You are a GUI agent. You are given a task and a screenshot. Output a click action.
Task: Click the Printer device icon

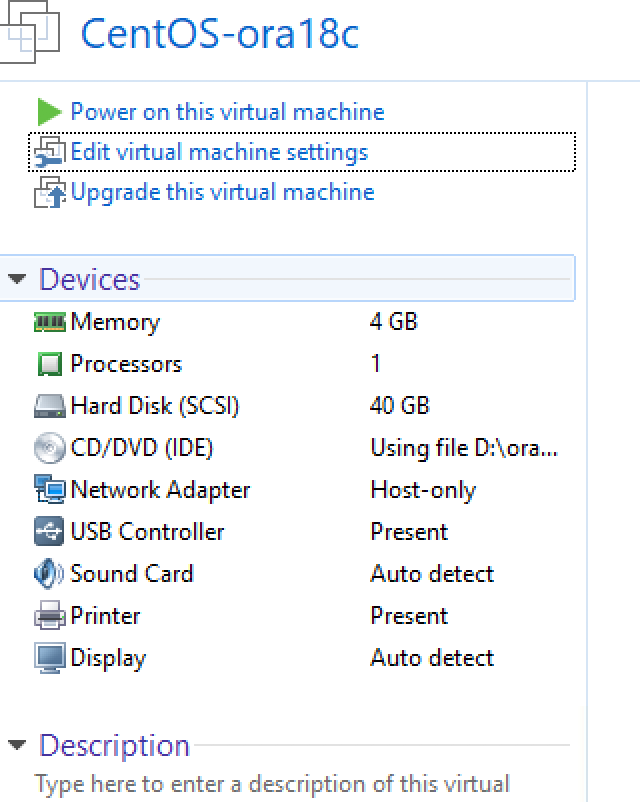pyautogui.click(x=49, y=616)
